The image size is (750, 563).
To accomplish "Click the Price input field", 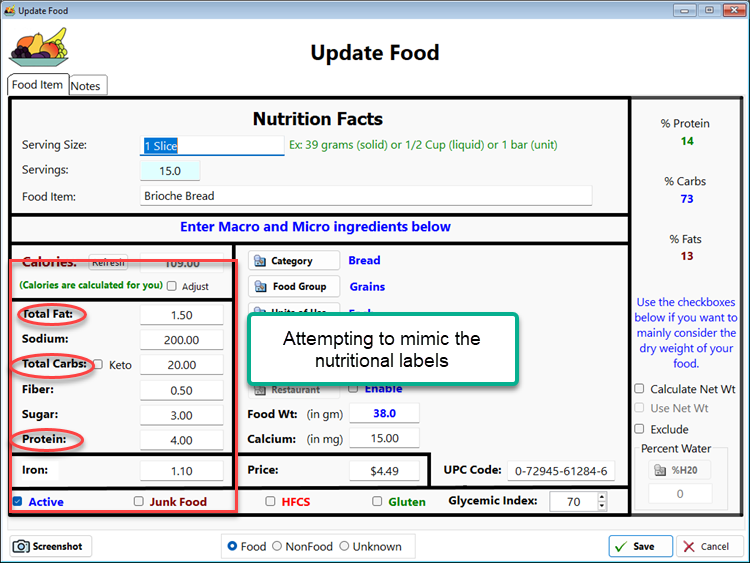I will click(x=385, y=470).
